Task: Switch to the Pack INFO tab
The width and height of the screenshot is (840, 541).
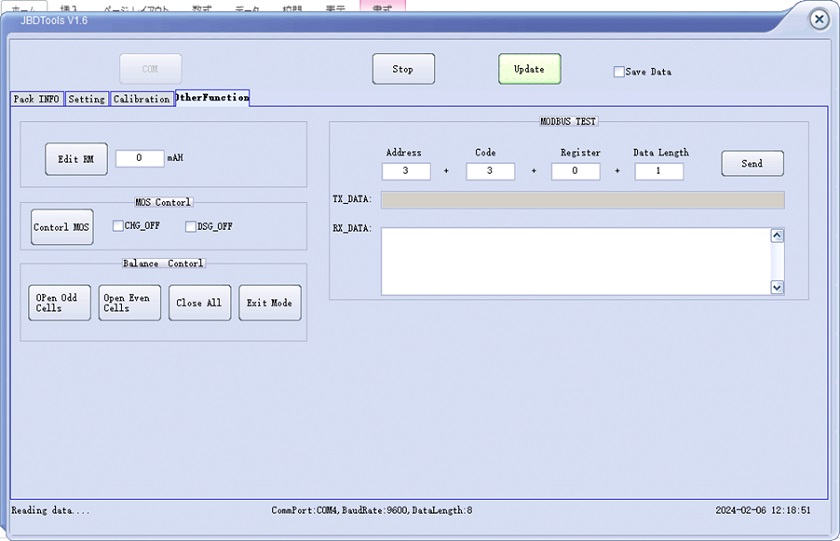Action: 37,99
